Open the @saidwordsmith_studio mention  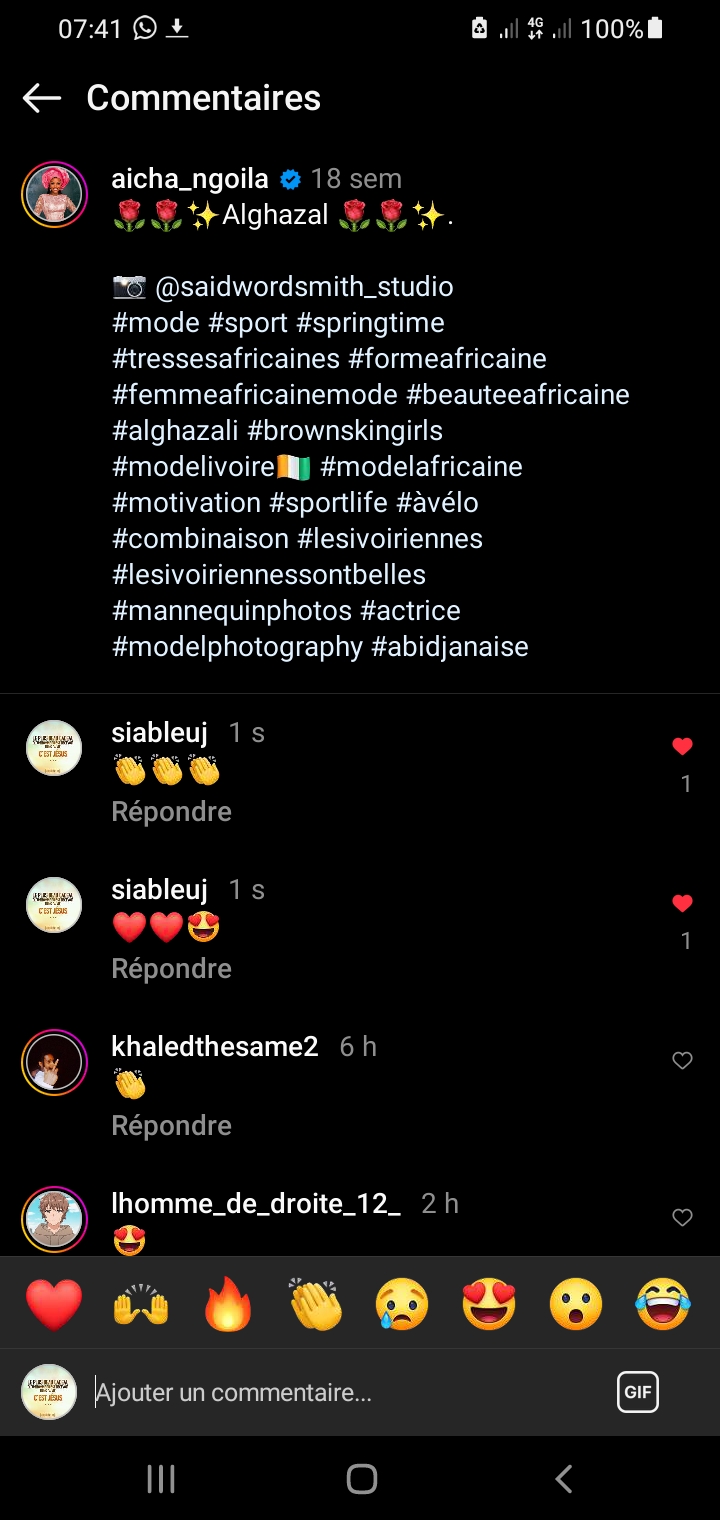[304, 287]
